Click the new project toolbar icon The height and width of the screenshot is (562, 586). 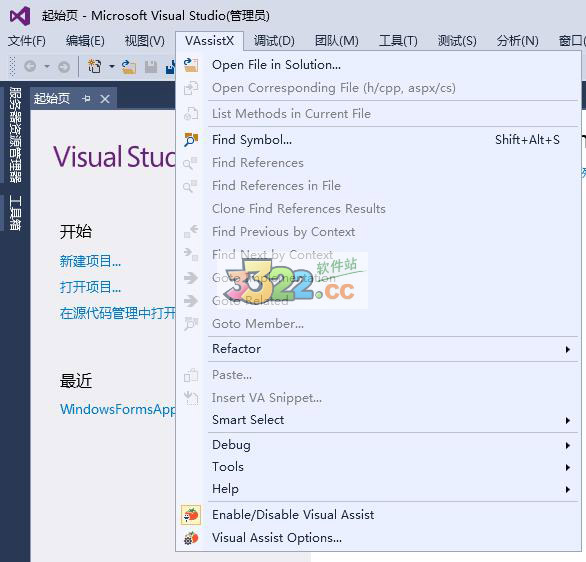(x=95, y=67)
